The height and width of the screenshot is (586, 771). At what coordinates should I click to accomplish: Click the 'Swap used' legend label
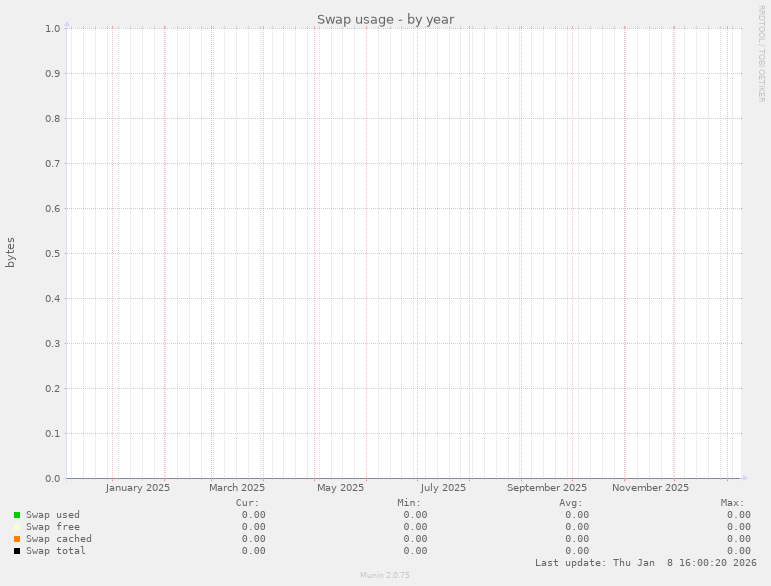53,515
